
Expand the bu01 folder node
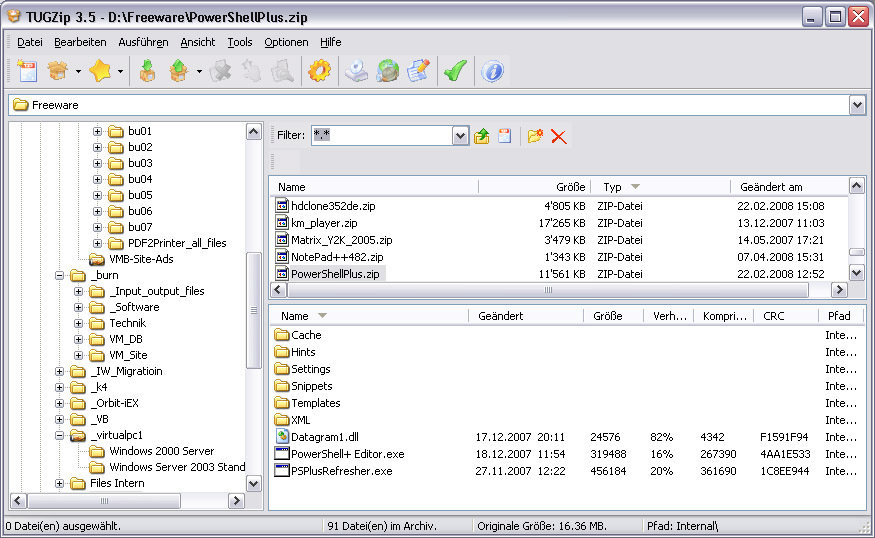click(98, 131)
